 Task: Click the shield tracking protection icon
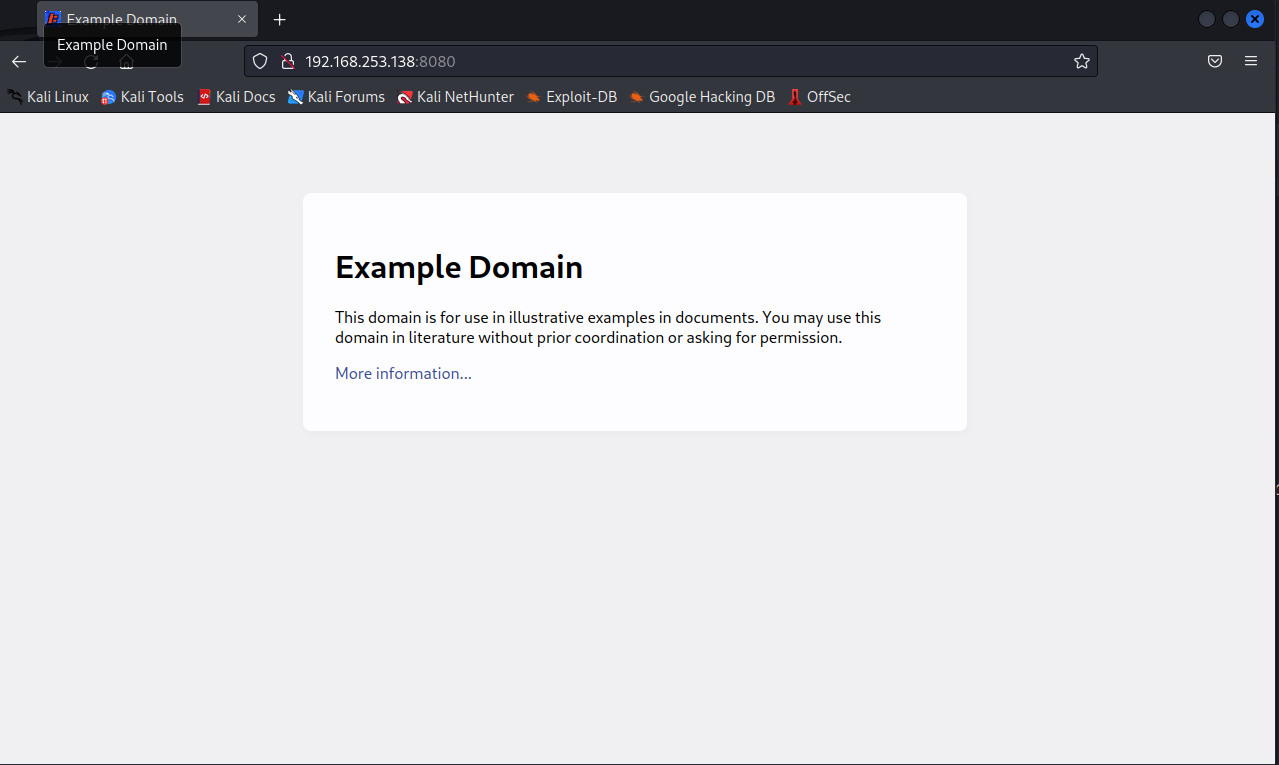260,61
